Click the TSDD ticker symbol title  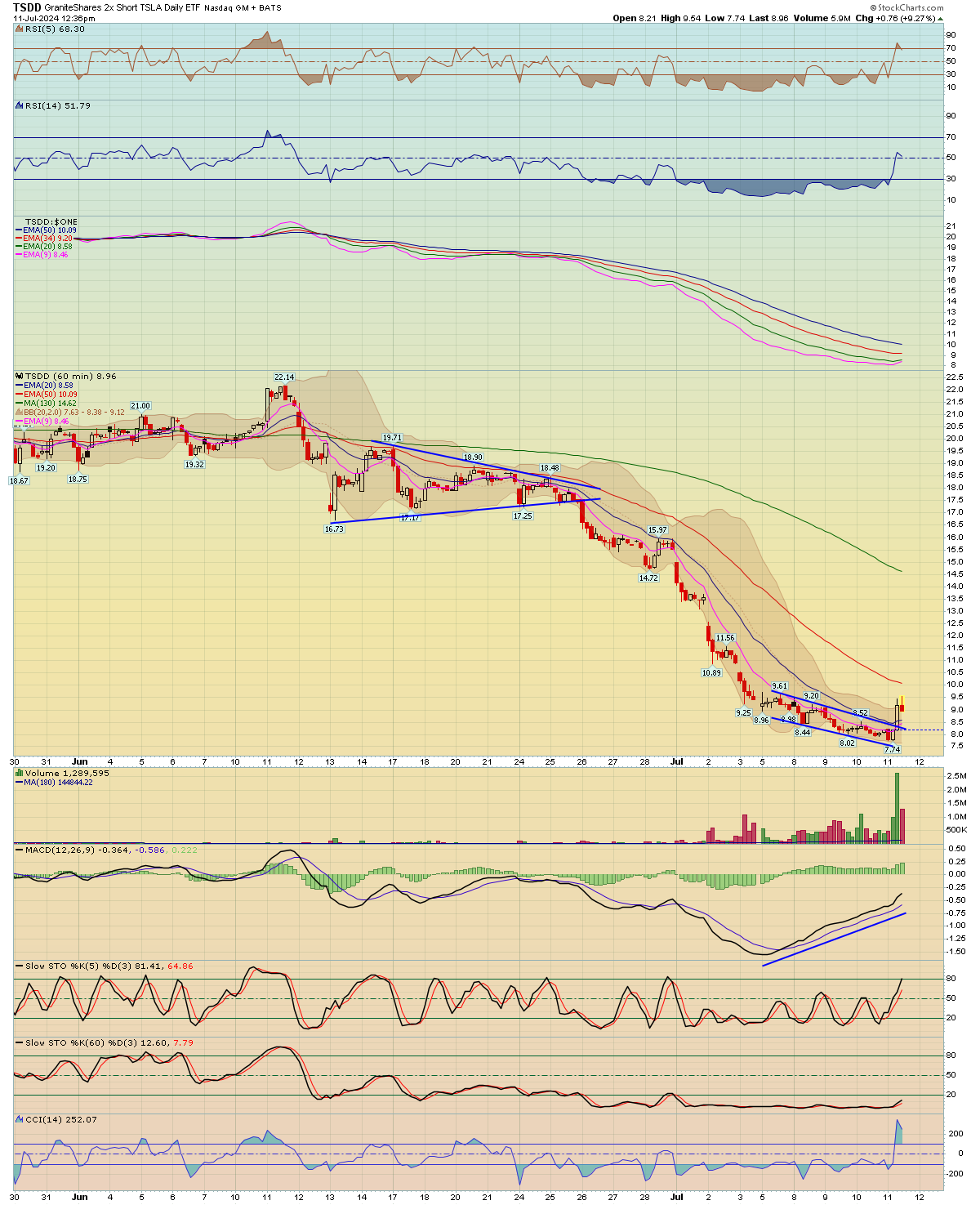(x=27, y=7)
